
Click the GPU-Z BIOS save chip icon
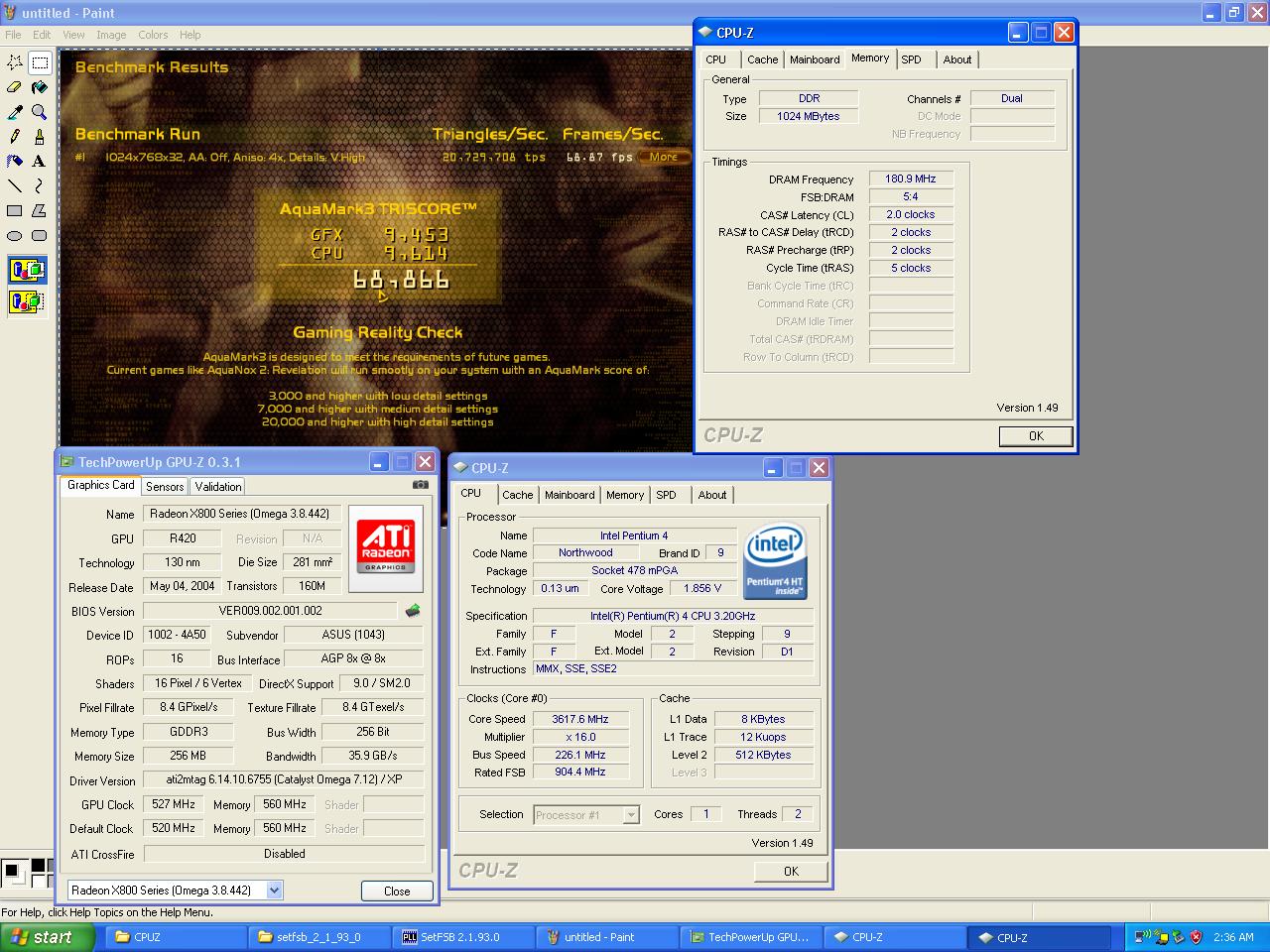click(x=413, y=611)
